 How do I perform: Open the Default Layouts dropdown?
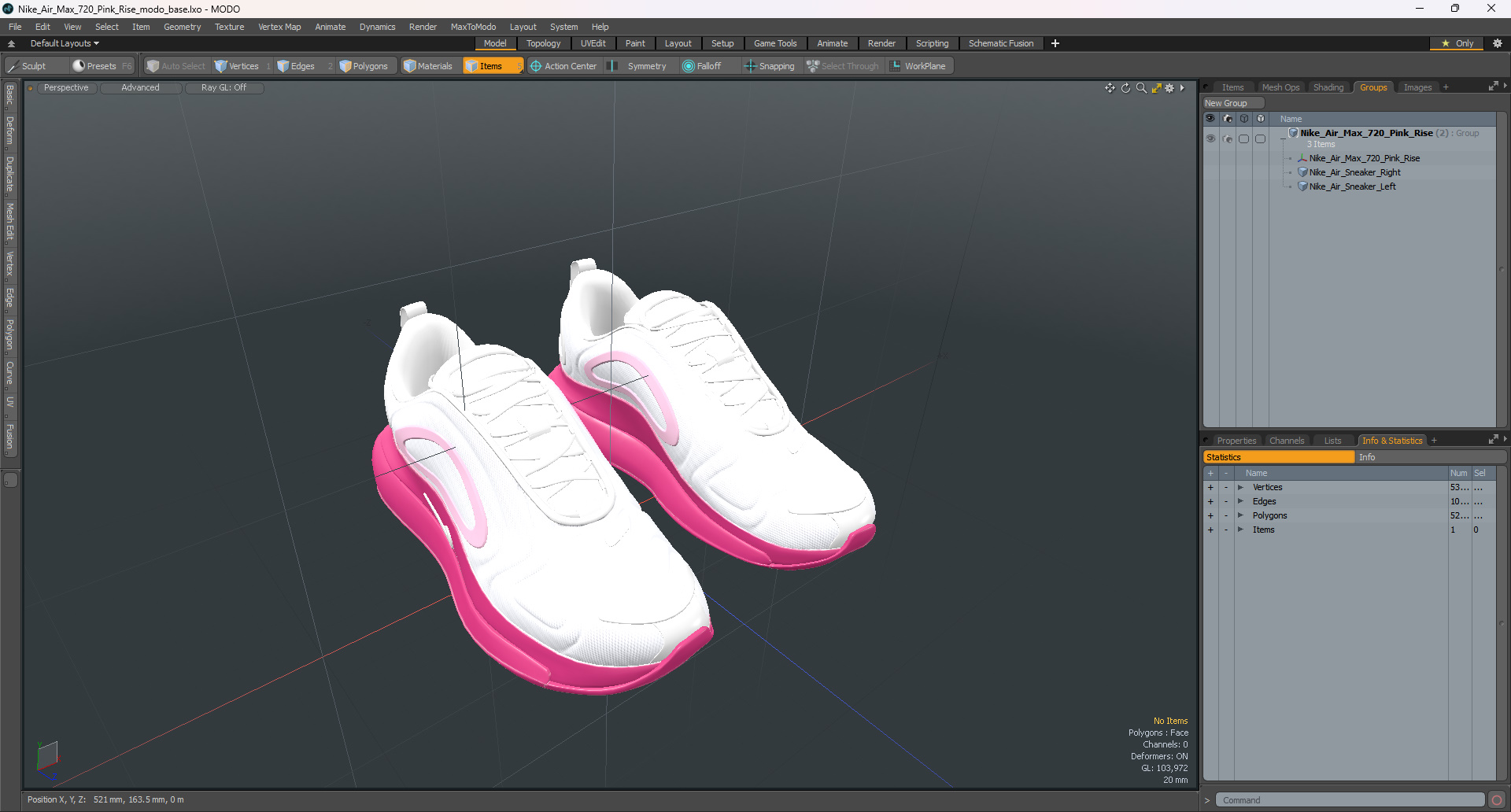pos(65,43)
